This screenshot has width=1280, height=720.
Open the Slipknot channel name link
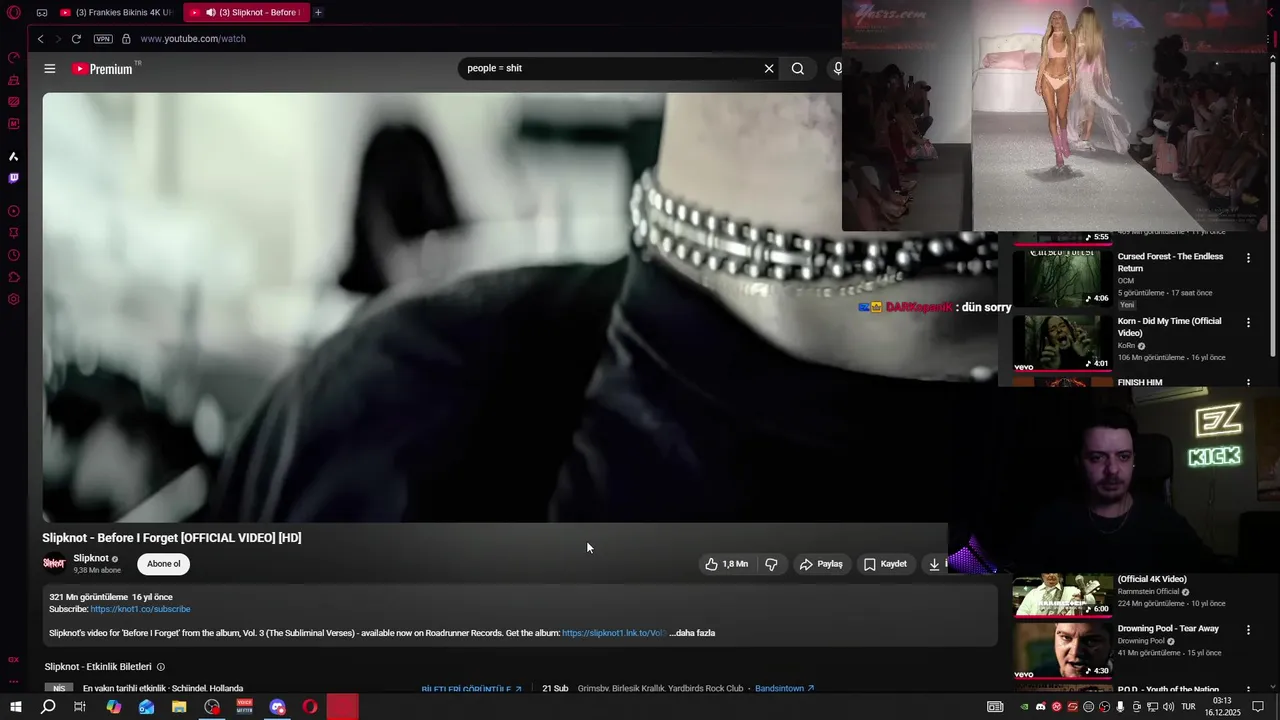pyautogui.click(x=91, y=558)
